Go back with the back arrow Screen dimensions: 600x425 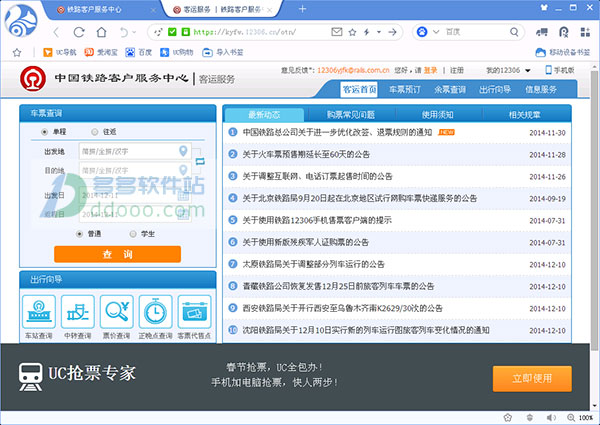pyautogui.click(x=56, y=33)
